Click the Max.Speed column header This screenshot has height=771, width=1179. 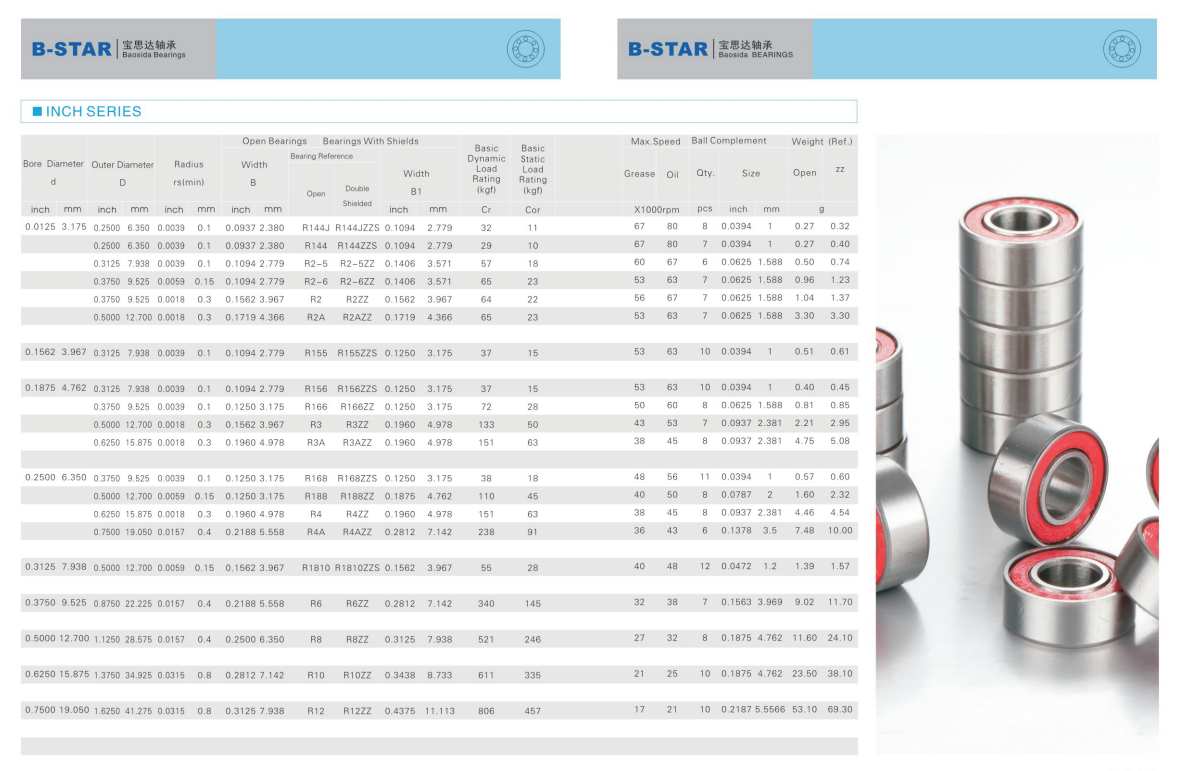point(655,142)
